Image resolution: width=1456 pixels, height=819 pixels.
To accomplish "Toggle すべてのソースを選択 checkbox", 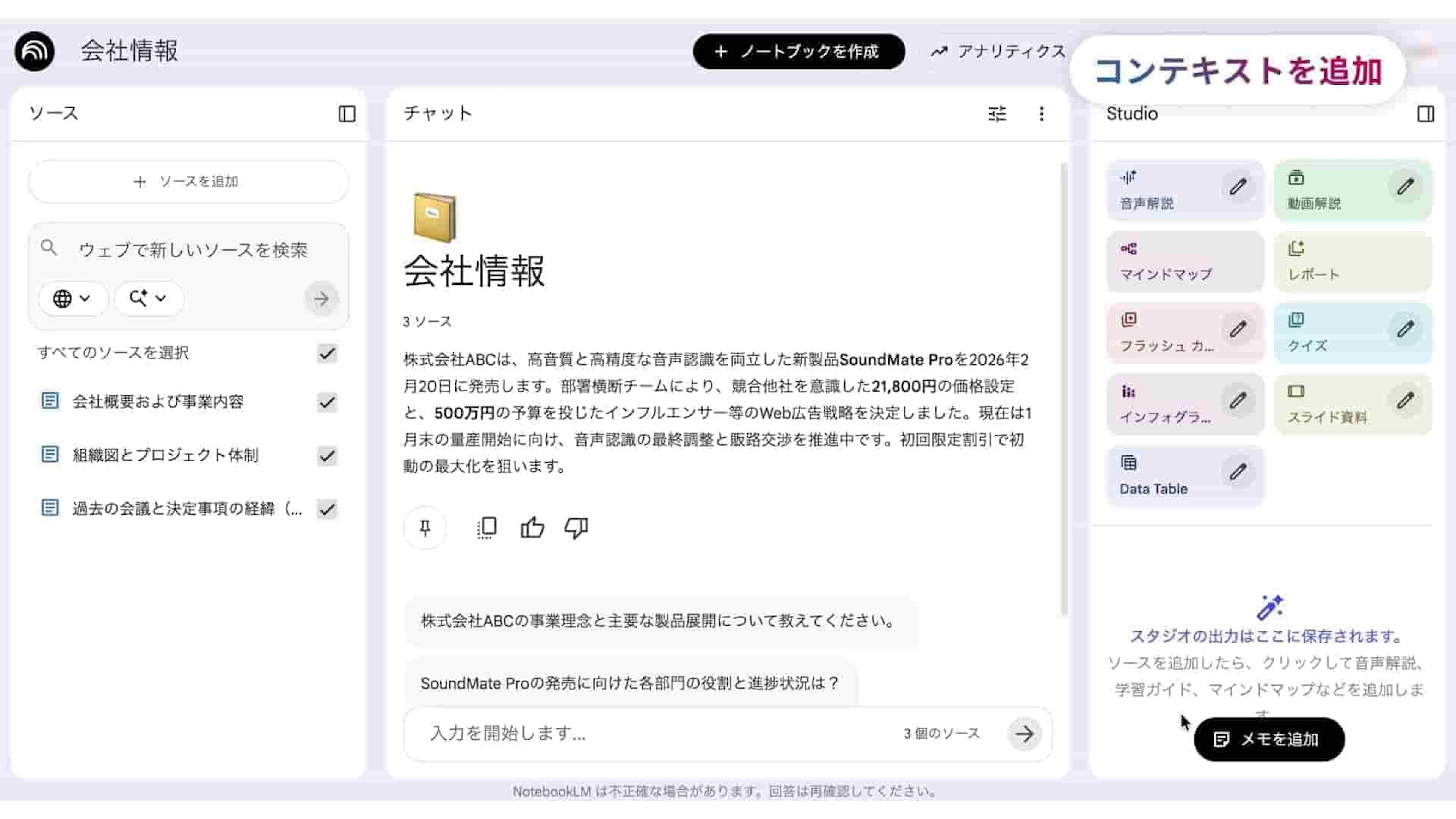I will coord(327,353).
